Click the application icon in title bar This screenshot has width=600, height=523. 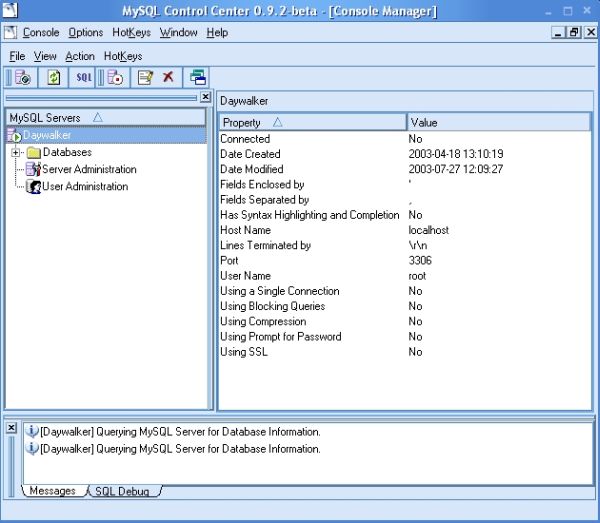[10, 10]
